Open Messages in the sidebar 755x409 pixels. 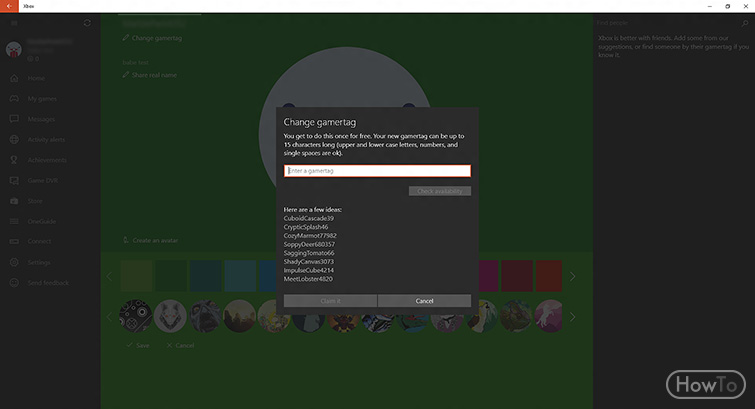point(41,119)
